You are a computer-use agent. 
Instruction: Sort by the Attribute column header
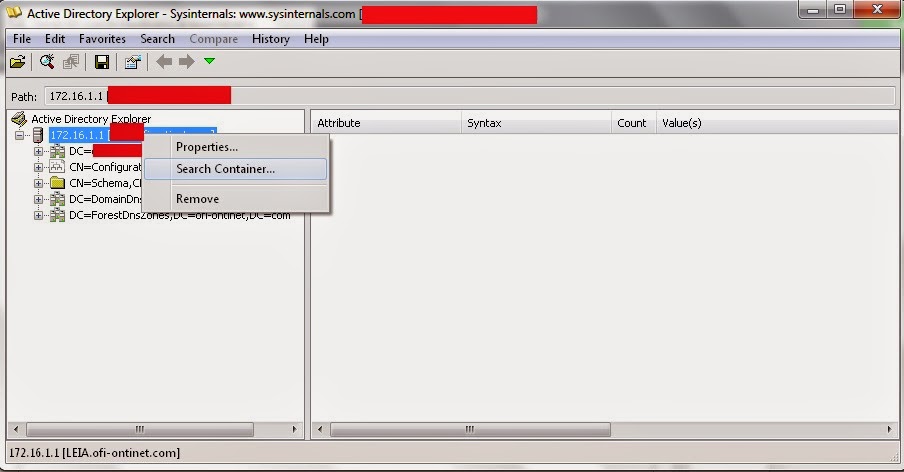coord(383,123)
